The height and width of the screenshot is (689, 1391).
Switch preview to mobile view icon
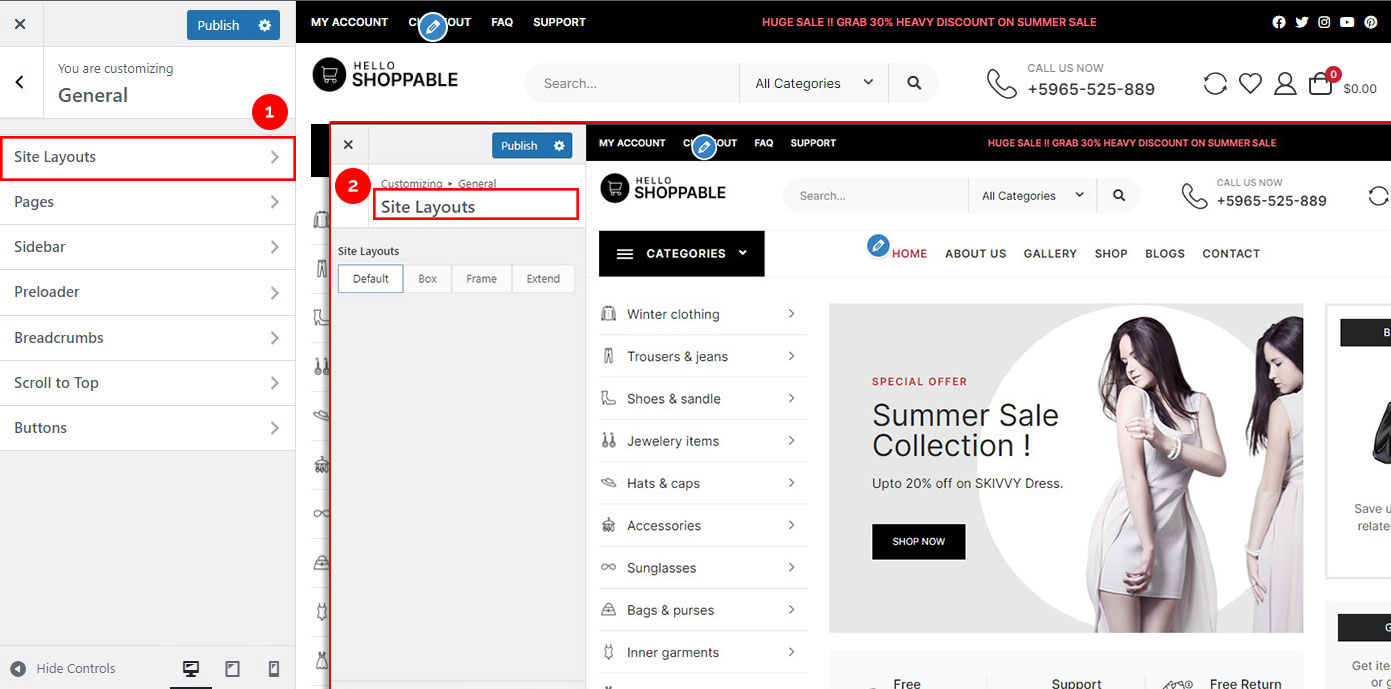click(x=272, y=668)
